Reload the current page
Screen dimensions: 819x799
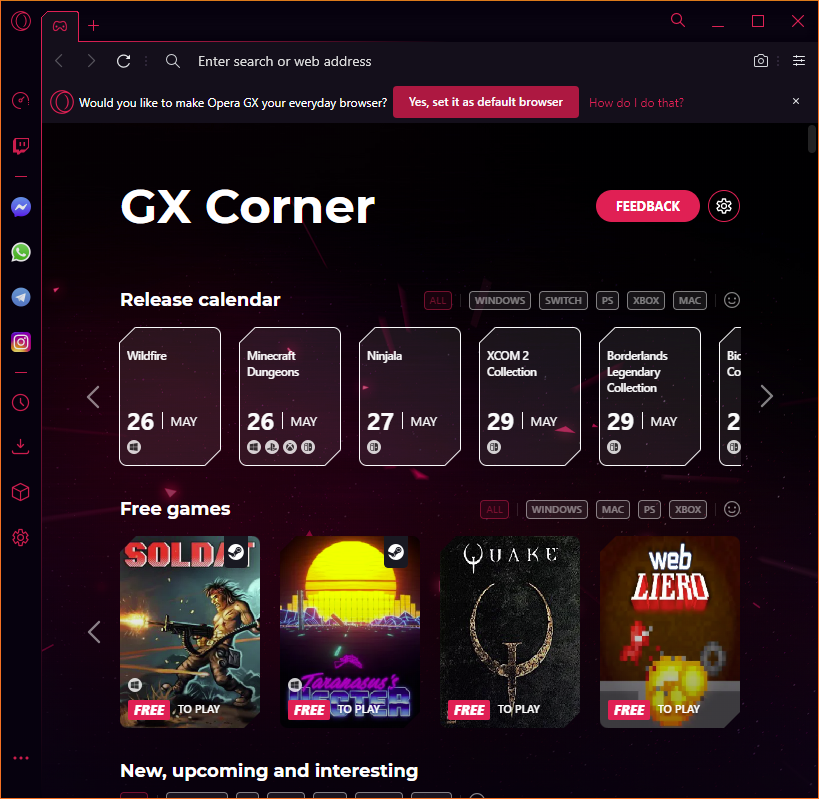[x=124, y=61]
